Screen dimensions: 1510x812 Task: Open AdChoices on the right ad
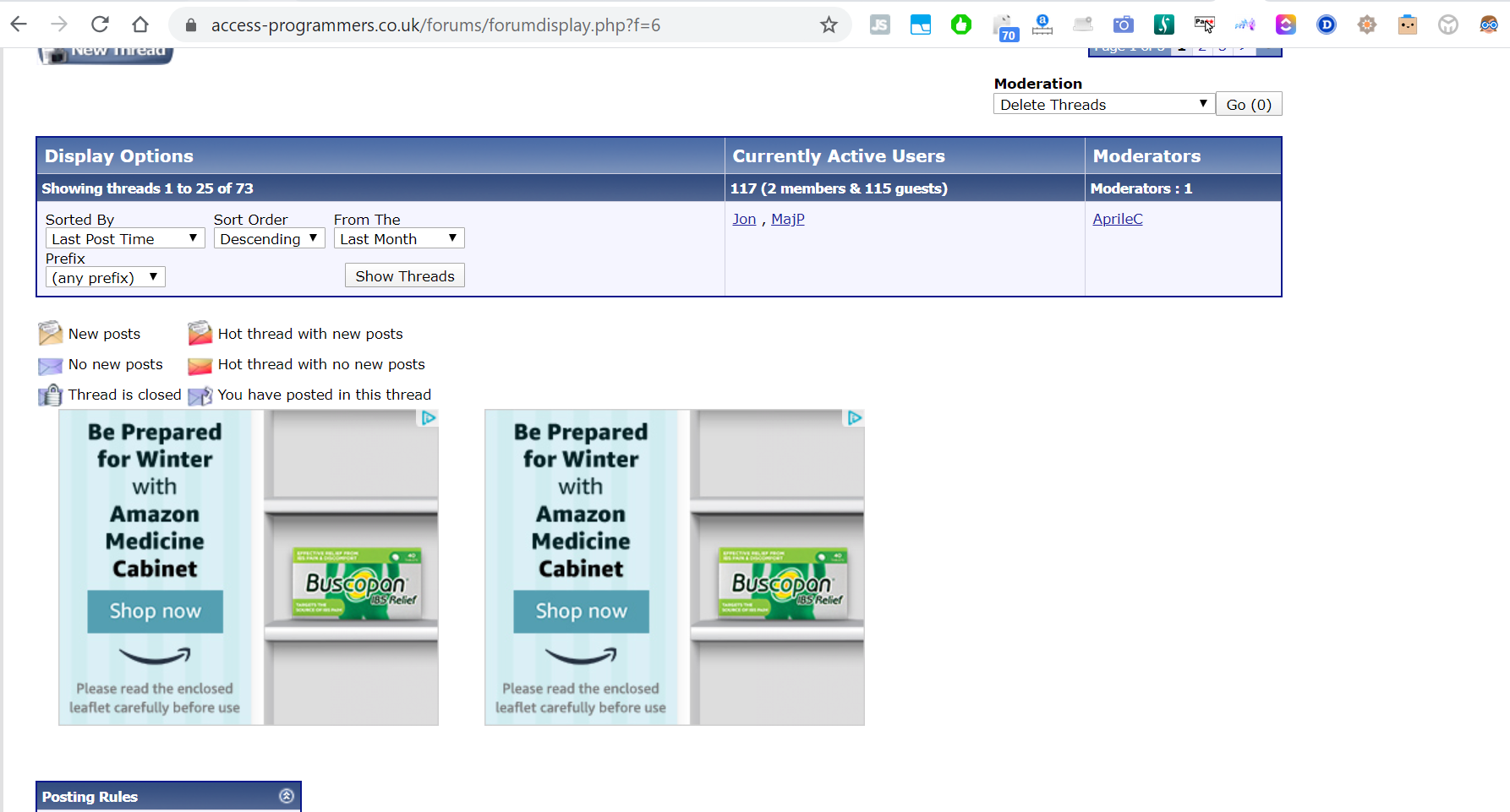[x=855, y=417]
